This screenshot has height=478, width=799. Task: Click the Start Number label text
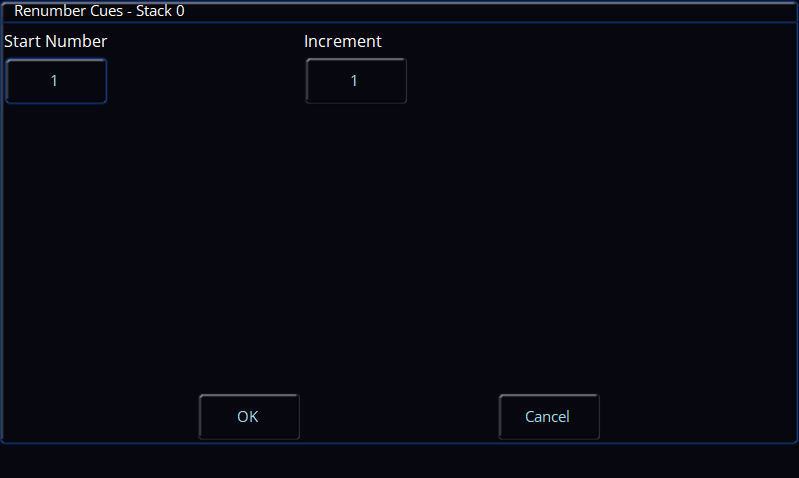(x=56, y=41)
